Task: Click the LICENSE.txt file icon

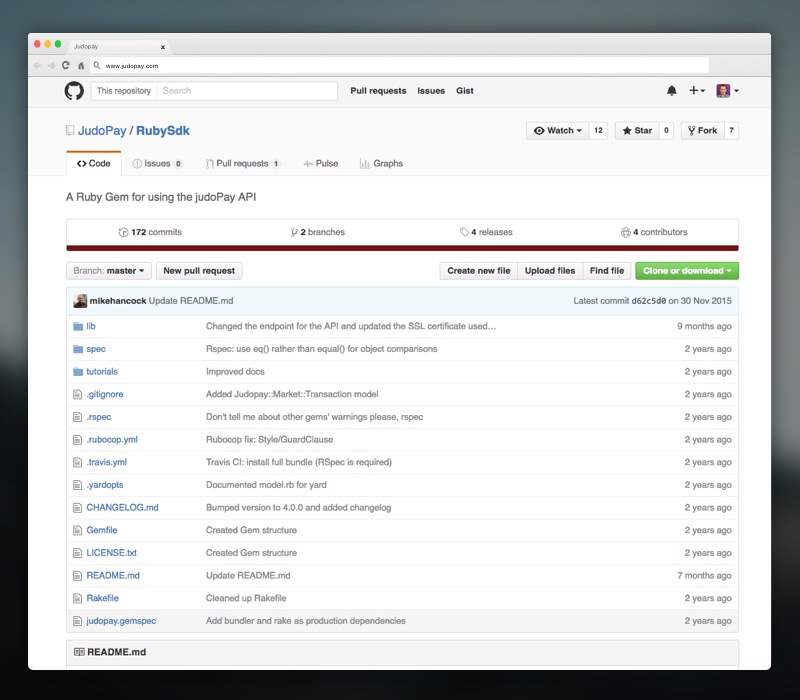Action: click(x=78, y=553)
